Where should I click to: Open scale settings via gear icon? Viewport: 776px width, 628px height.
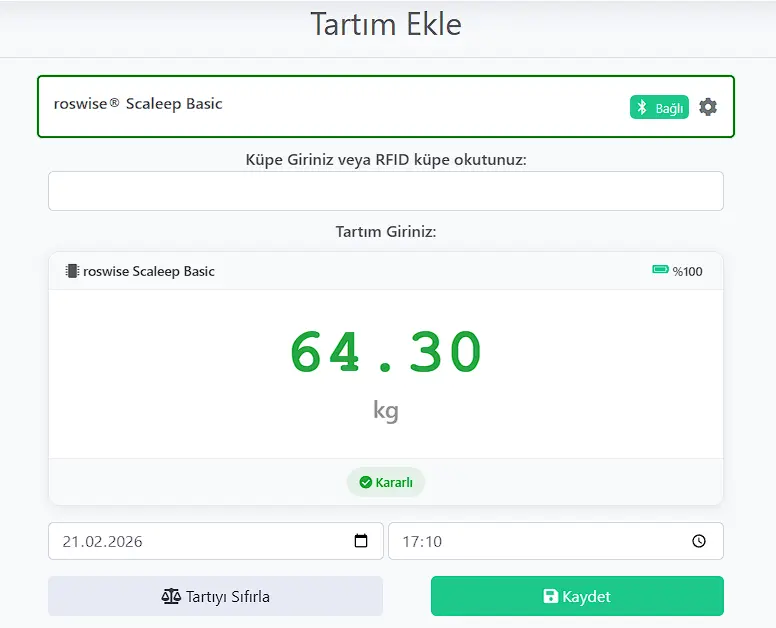pos(708,107)
